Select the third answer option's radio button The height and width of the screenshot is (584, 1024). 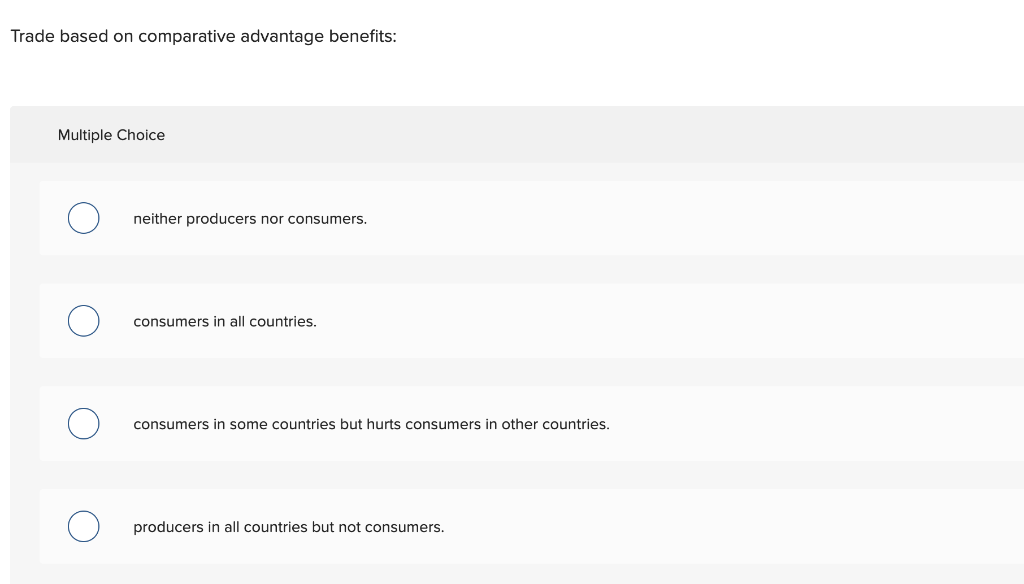[83, 423]
